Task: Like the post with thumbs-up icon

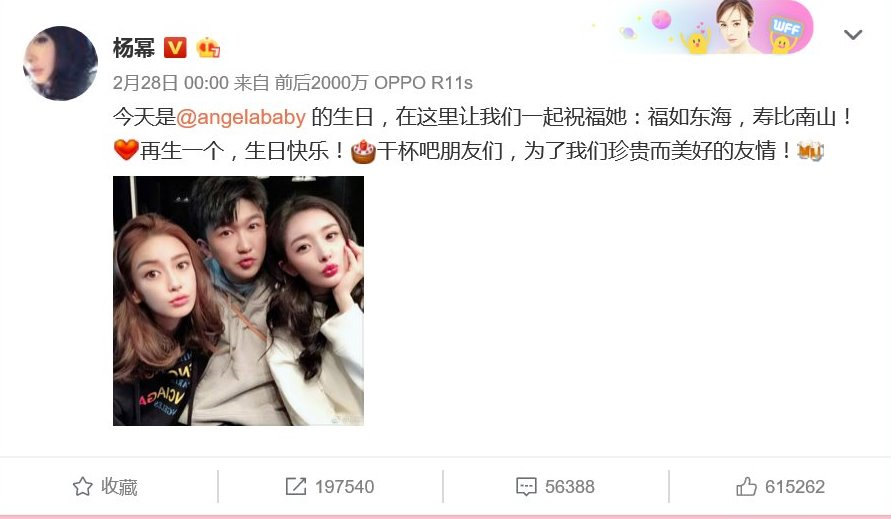Action: (746, 487)
